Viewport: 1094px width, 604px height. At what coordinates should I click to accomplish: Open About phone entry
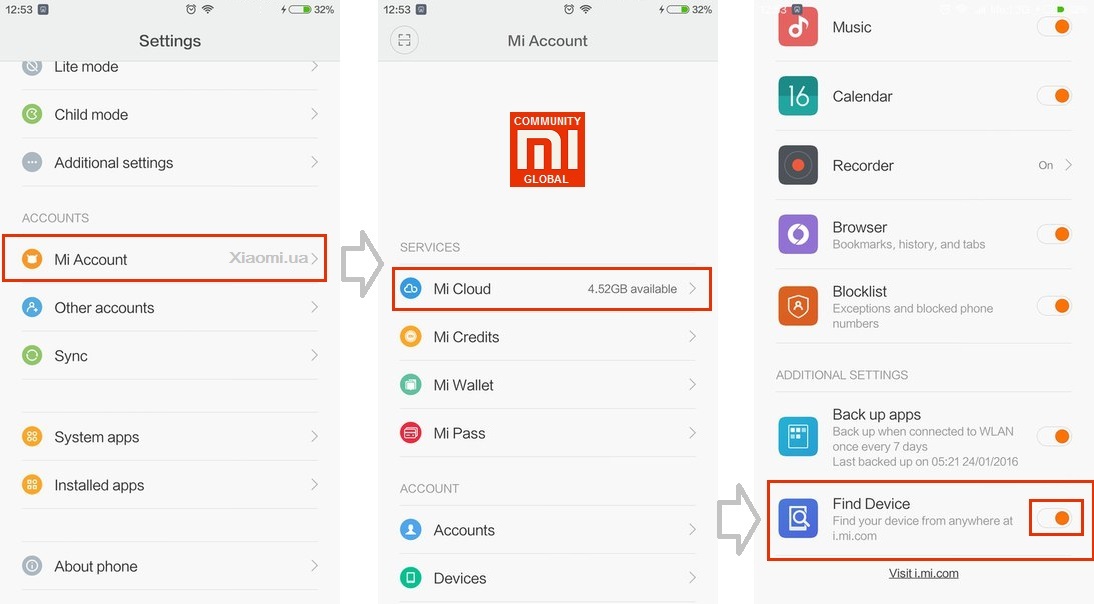click(170, 566)
